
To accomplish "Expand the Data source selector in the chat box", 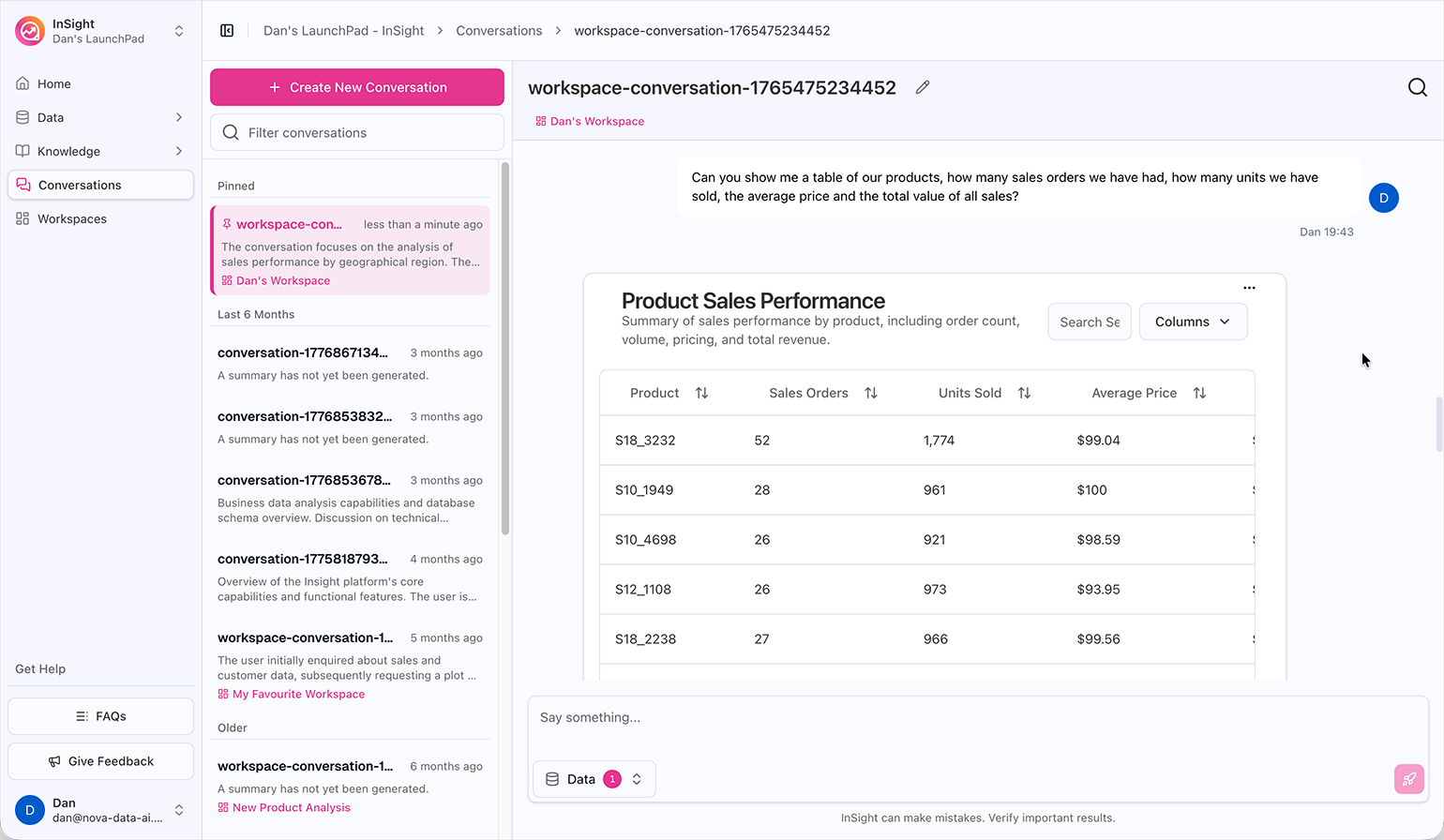I will (x=594, y=779).
